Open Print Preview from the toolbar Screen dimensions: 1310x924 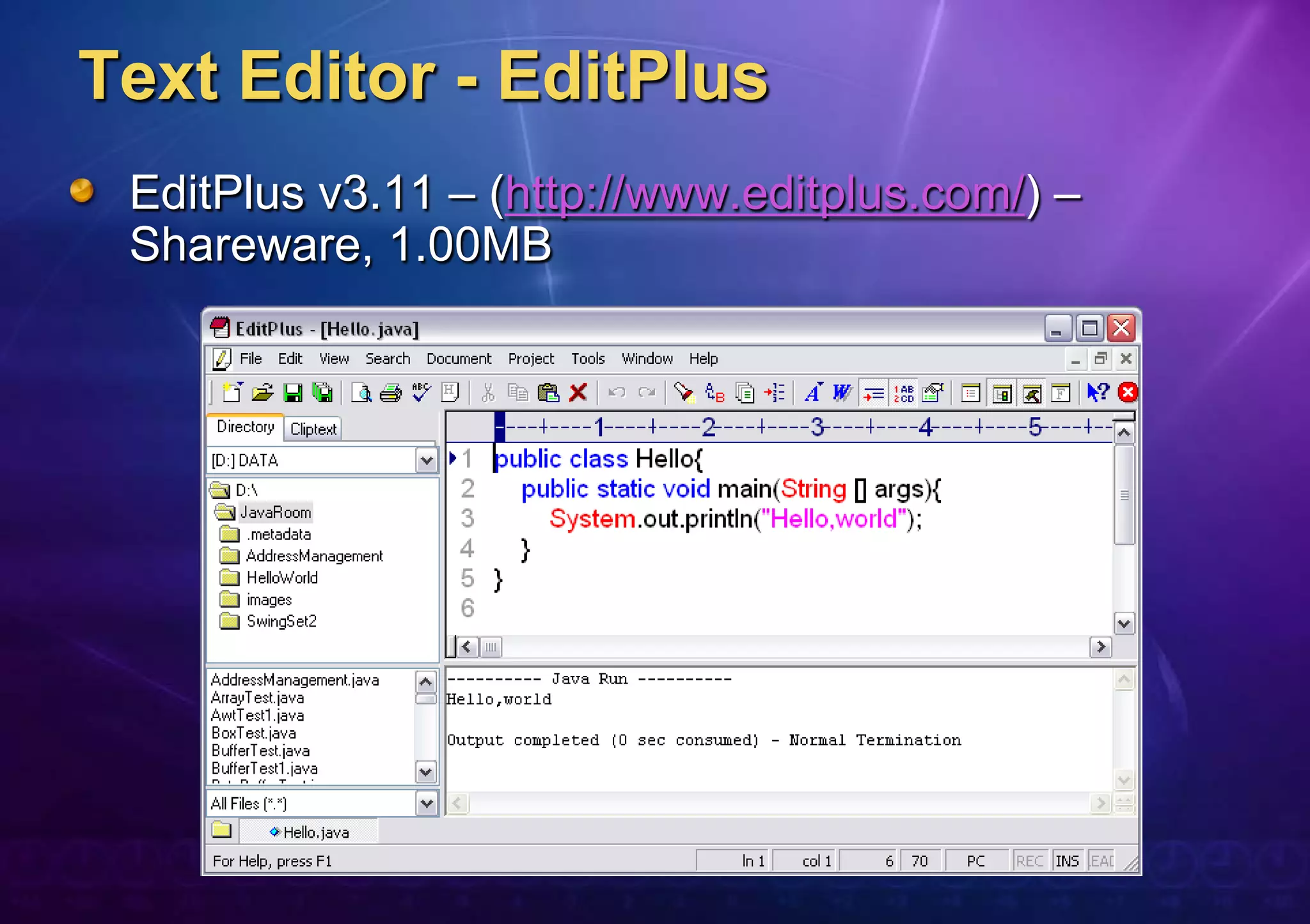coord(361,392)
